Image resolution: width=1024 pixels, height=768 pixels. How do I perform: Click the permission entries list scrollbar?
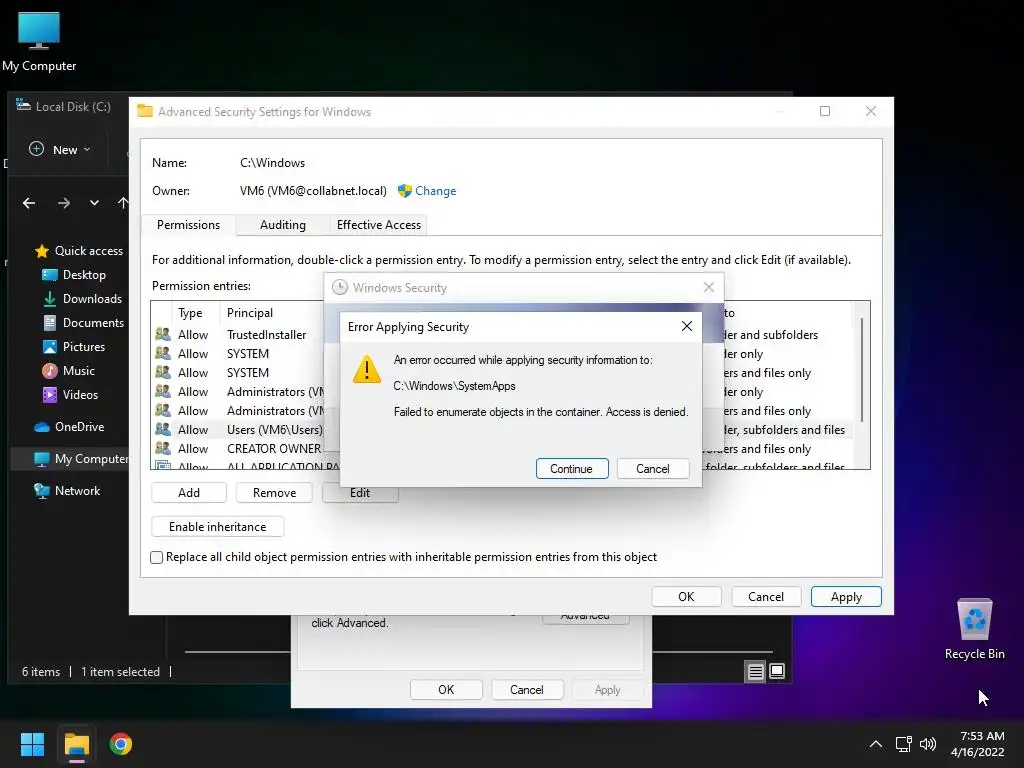862,370
